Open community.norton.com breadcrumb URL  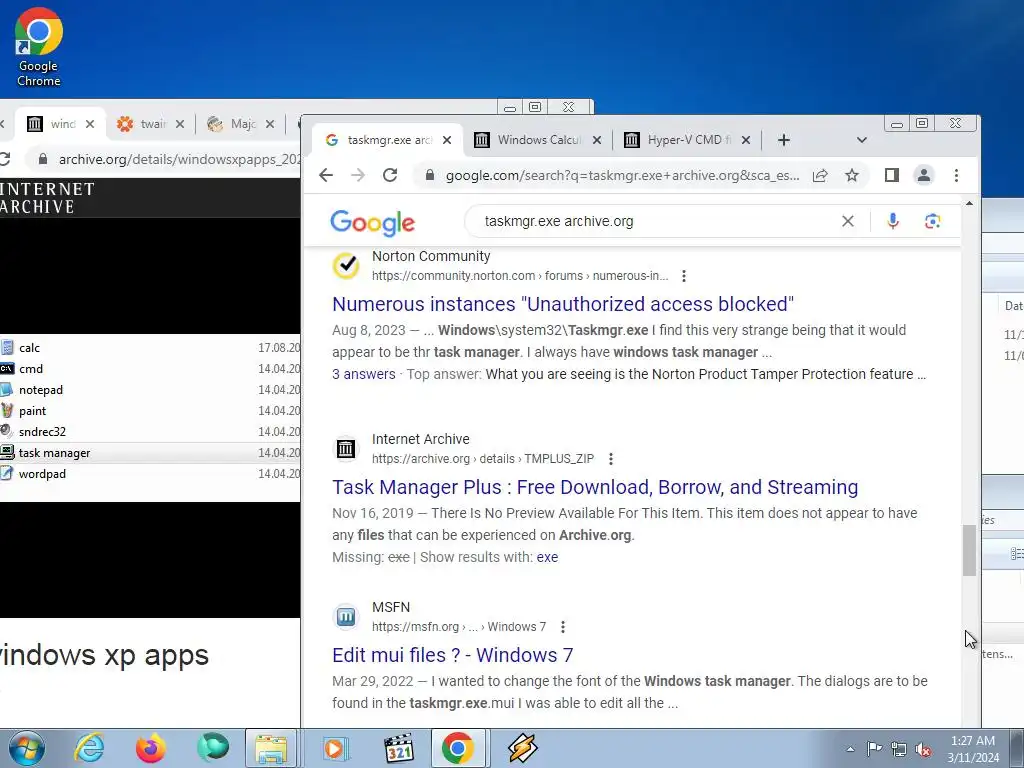pos(520,276)
